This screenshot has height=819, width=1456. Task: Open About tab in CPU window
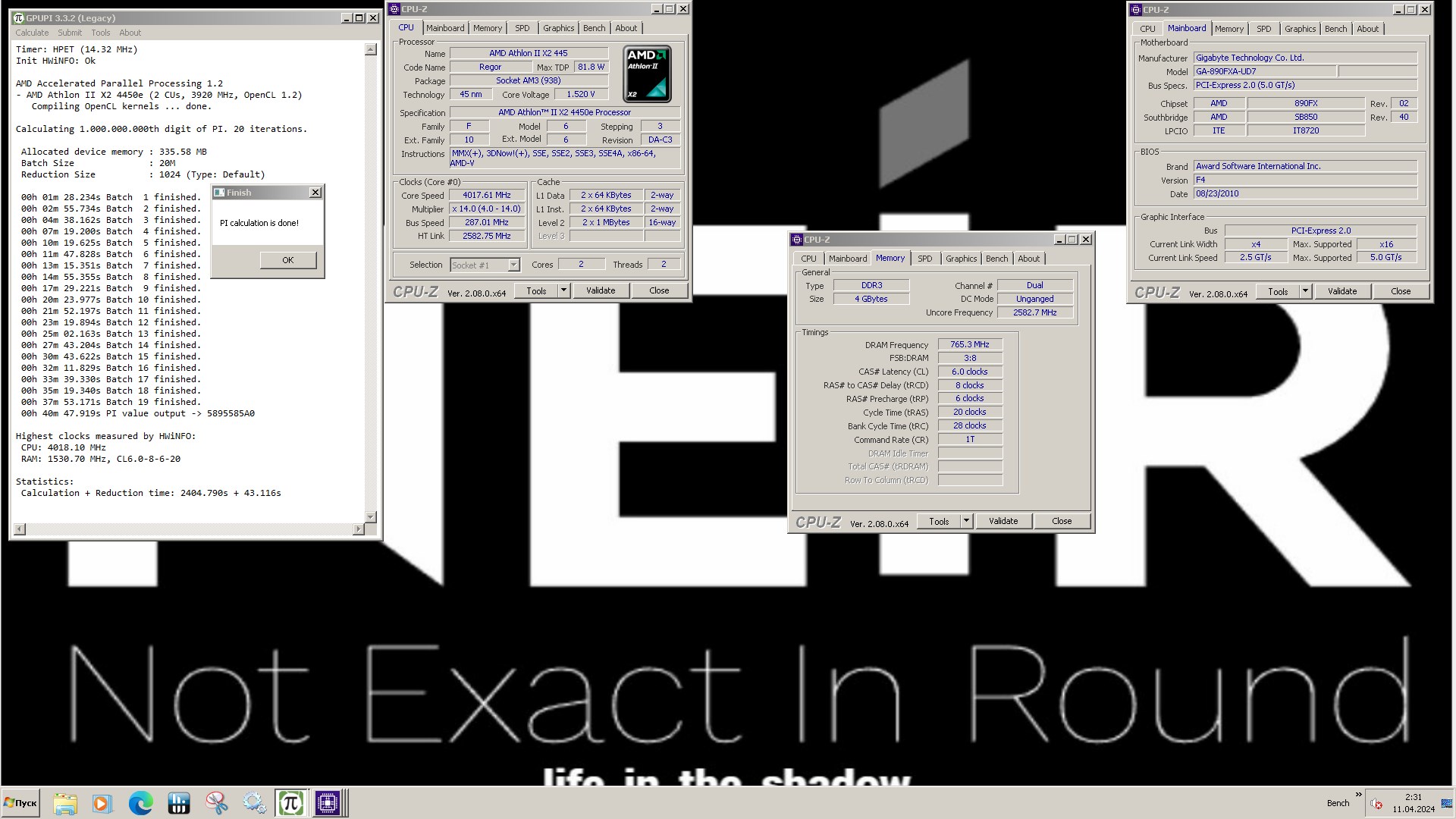coord(626,28)
